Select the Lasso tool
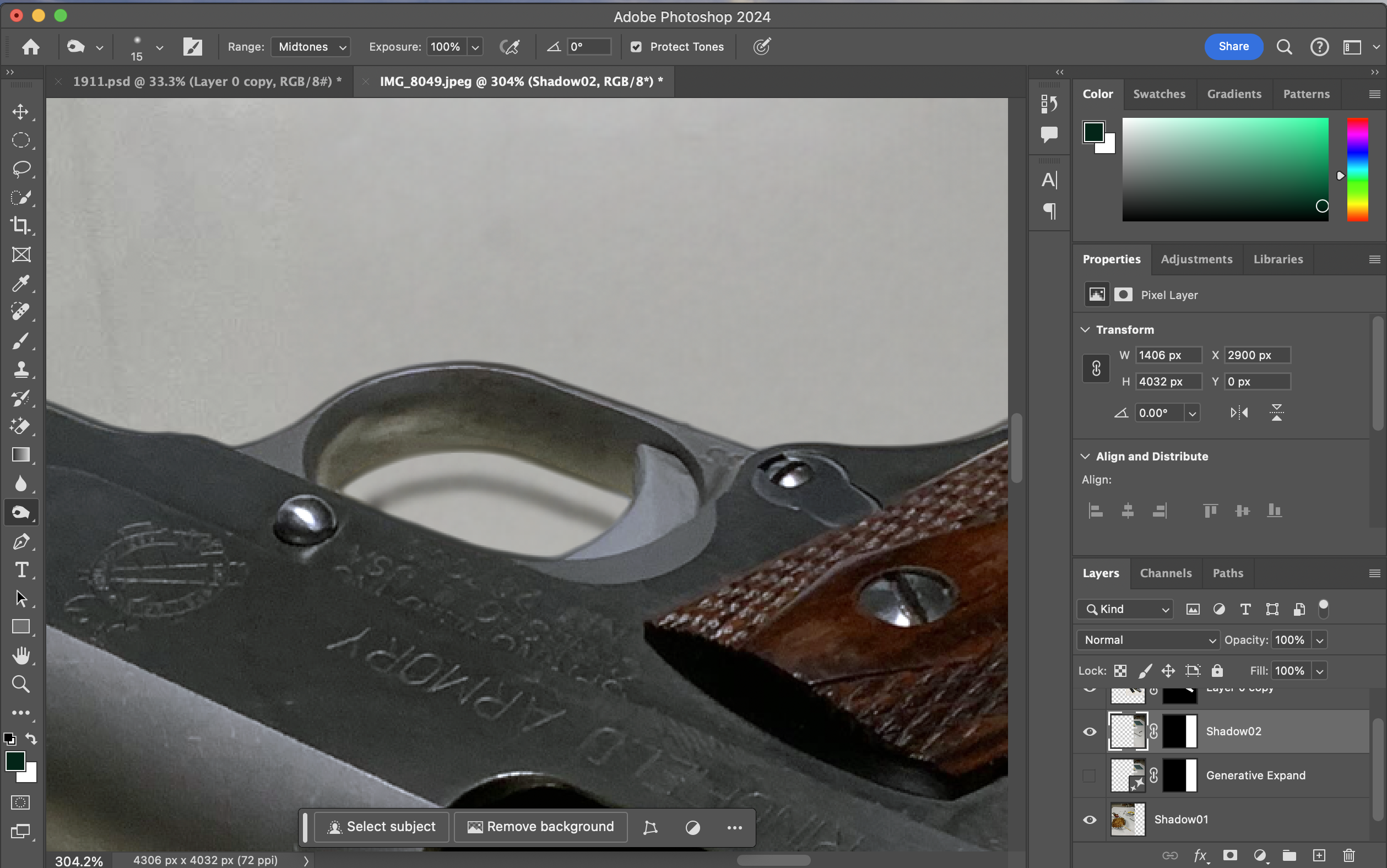The width and height of the screenshot is (1387, 868). (21, 169)
